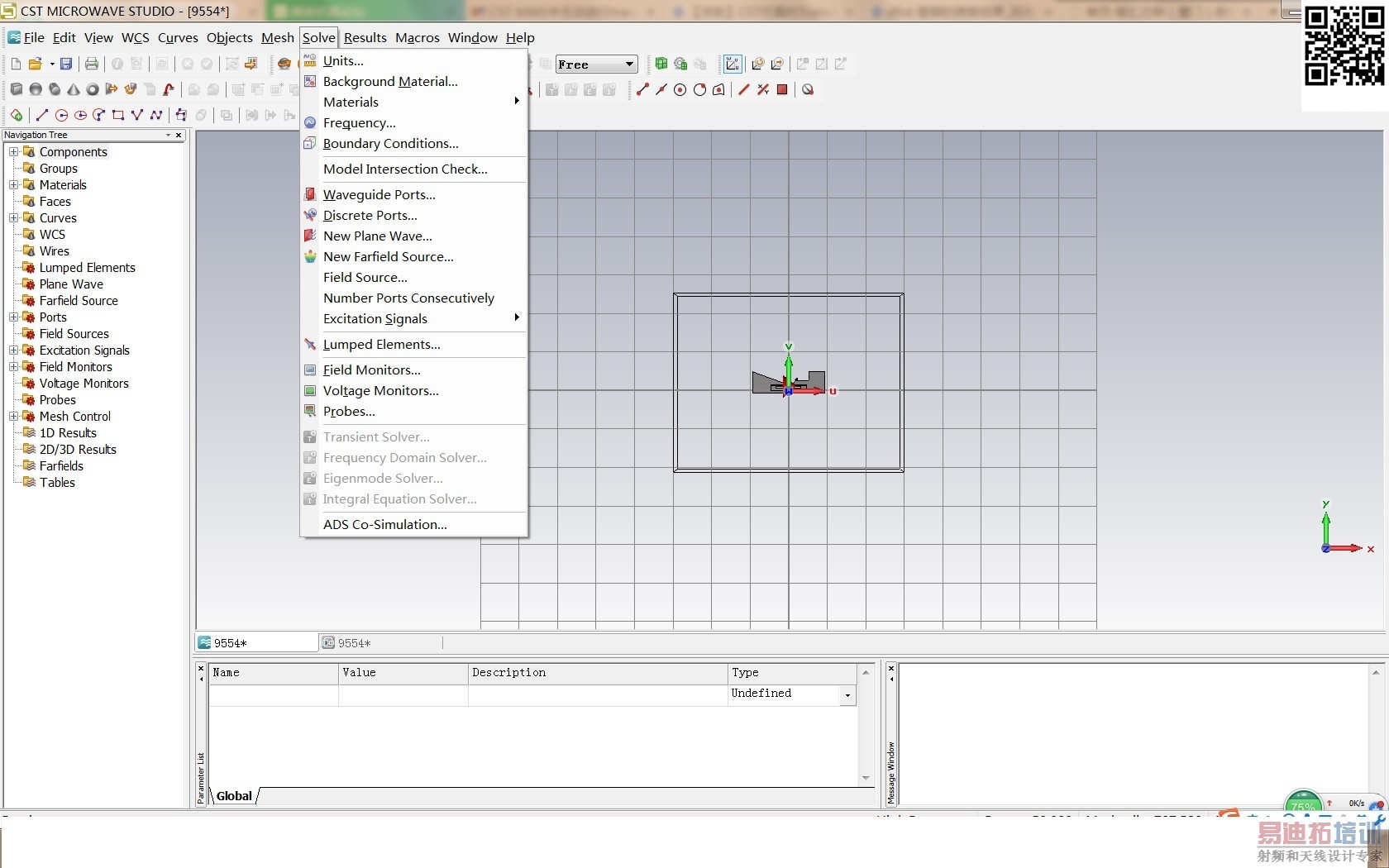Select the curve ellipse tool
This screenshot has width=1389, height=868.
click(80, 115)
